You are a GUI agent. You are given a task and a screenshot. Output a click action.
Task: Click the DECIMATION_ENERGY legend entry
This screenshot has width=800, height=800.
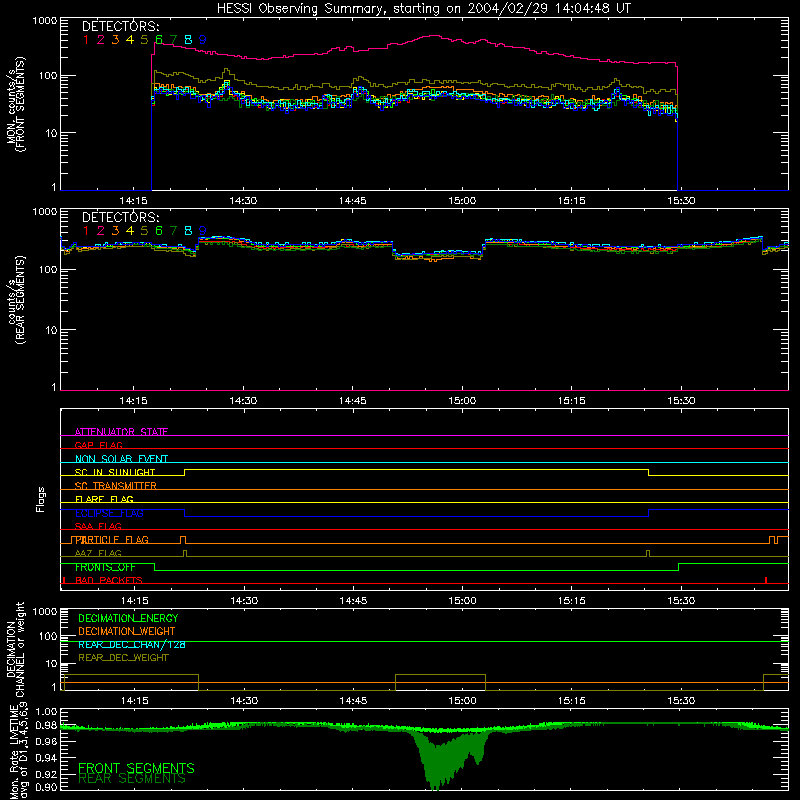128,618
